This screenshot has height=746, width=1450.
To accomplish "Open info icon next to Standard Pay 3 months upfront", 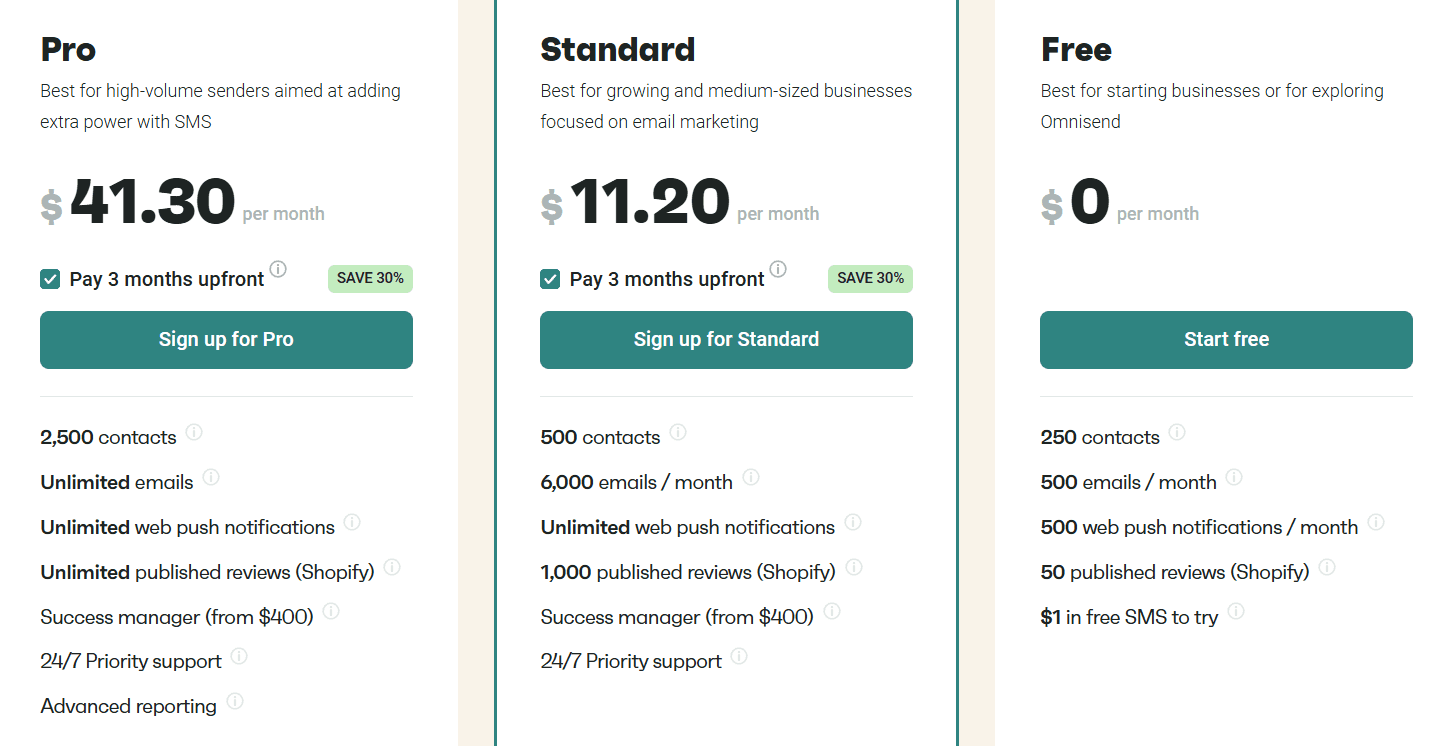I will (778, 269).
